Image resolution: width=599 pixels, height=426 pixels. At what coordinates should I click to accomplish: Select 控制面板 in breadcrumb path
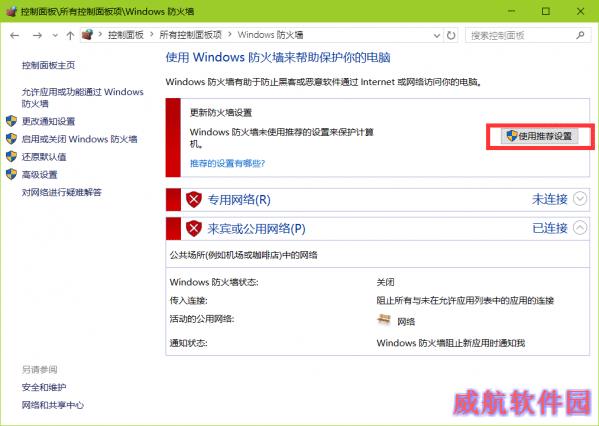(x=125, y=35)
